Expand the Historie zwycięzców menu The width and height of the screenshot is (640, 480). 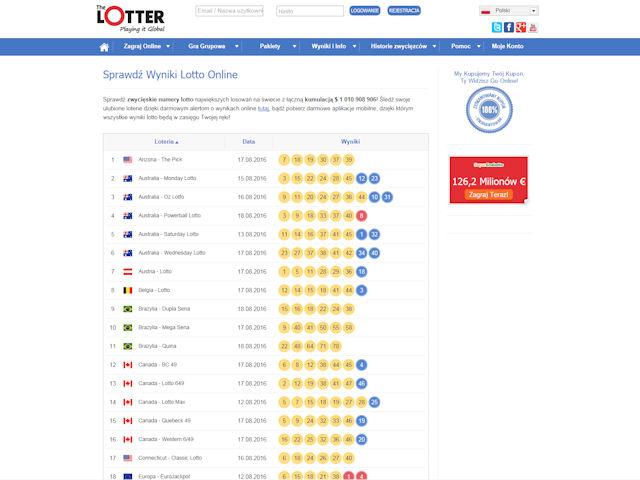coord(403,47)
